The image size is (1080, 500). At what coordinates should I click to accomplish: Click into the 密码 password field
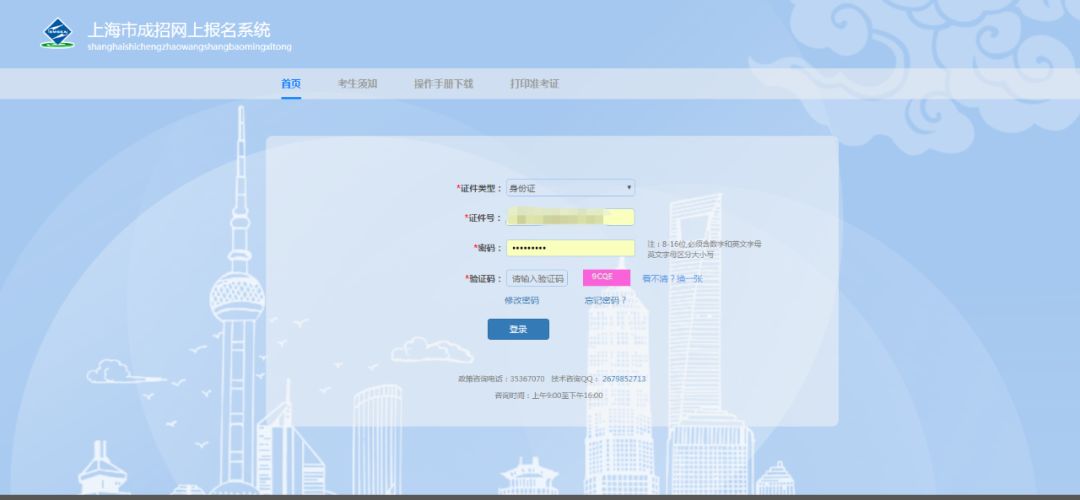click(x=570, y=248)
